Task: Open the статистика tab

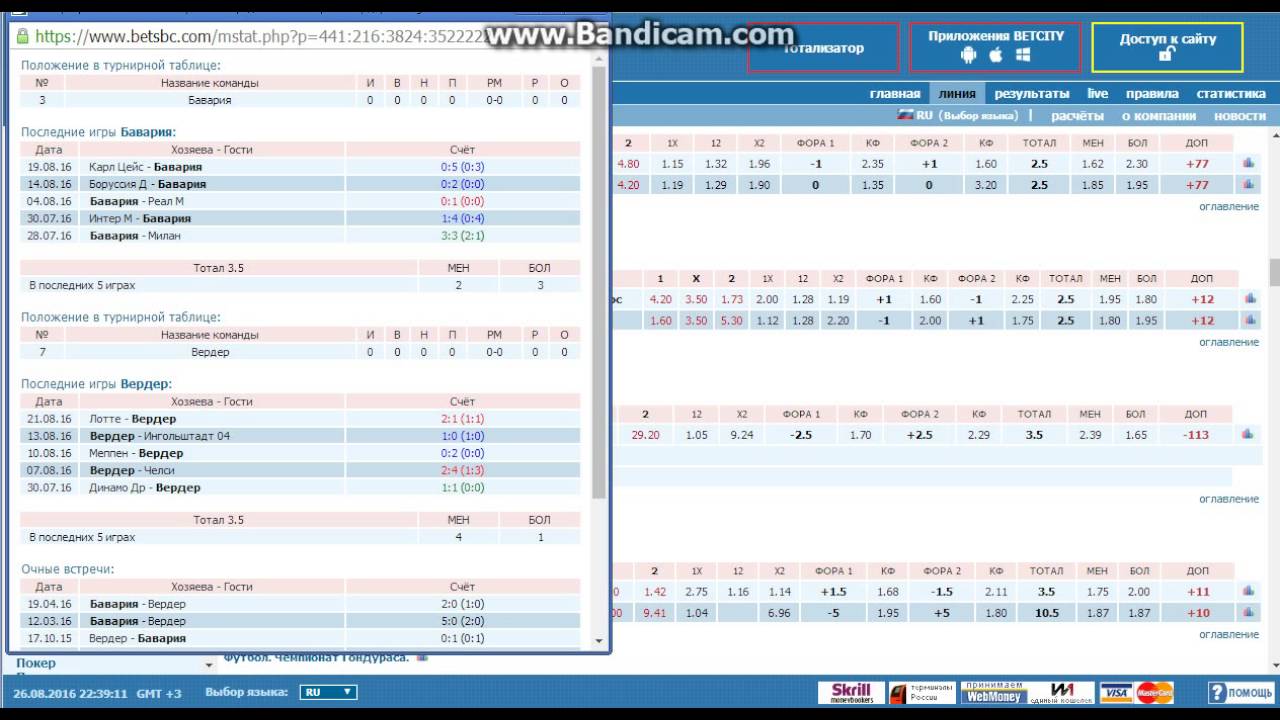Action: [x=1231, y=93]
